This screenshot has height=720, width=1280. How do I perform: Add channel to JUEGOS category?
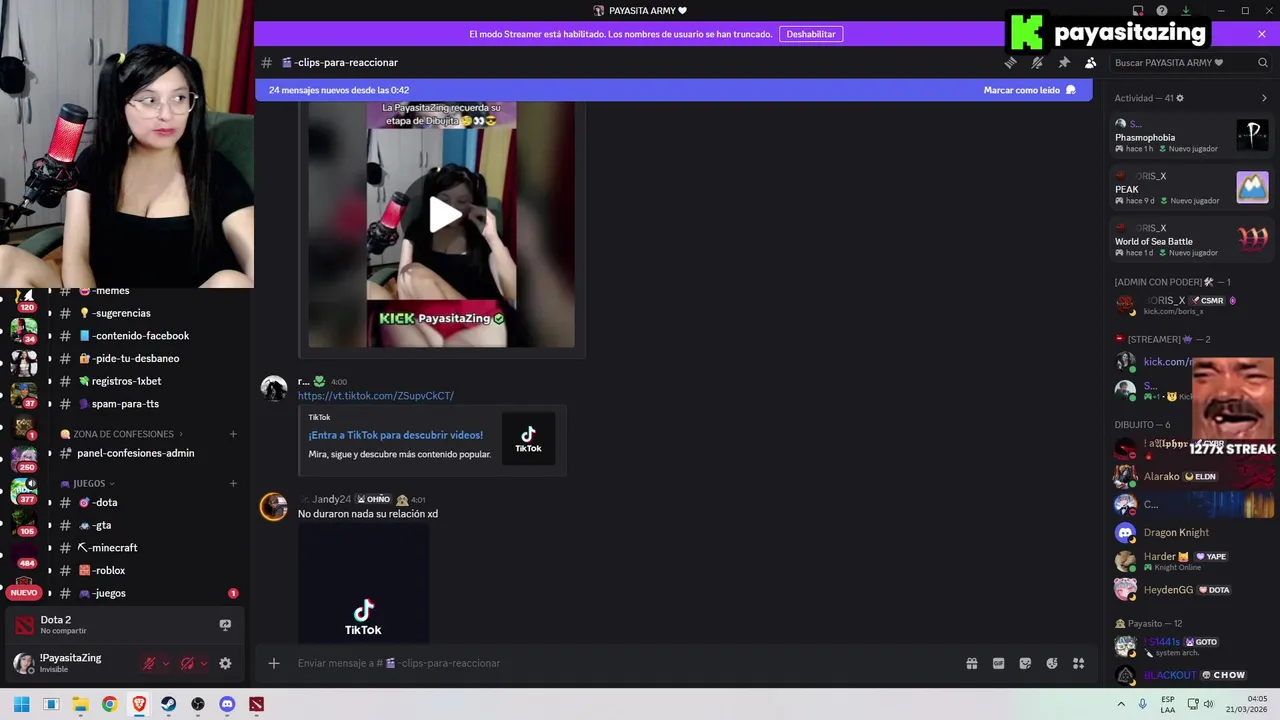tap(233, 483)
